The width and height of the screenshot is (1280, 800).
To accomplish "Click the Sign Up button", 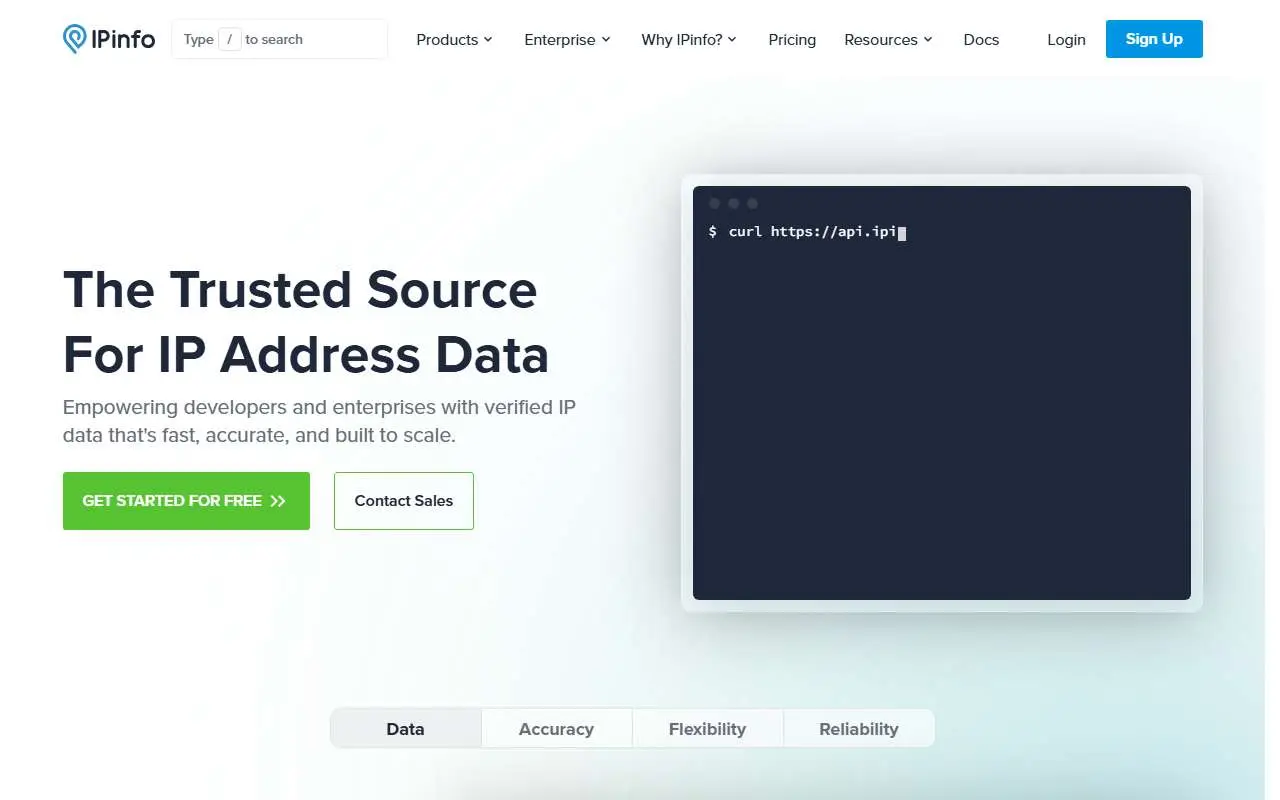I will [x=1154, y=39].
